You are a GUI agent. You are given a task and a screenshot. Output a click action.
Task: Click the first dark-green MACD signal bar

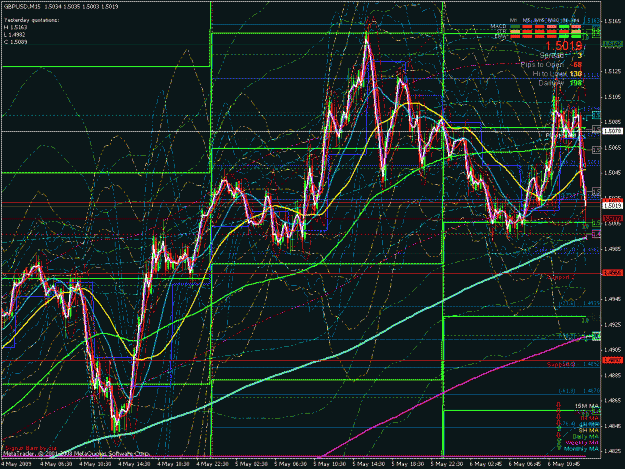(x=515, y=27)
